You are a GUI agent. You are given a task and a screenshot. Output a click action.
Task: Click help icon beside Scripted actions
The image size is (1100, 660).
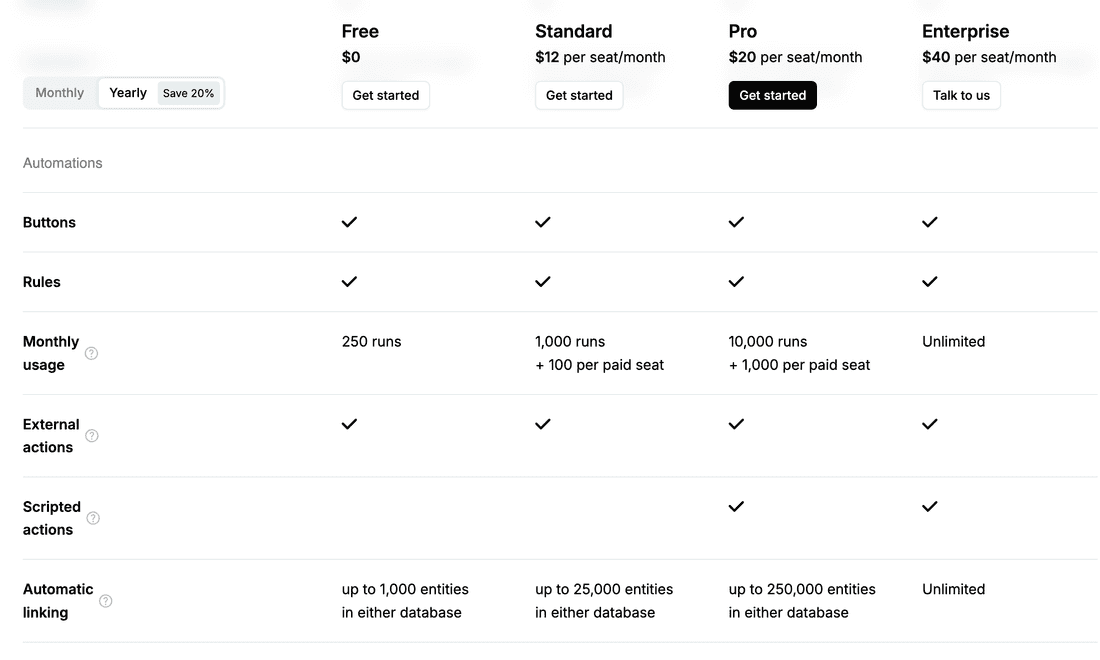click(x=93, y=518)
